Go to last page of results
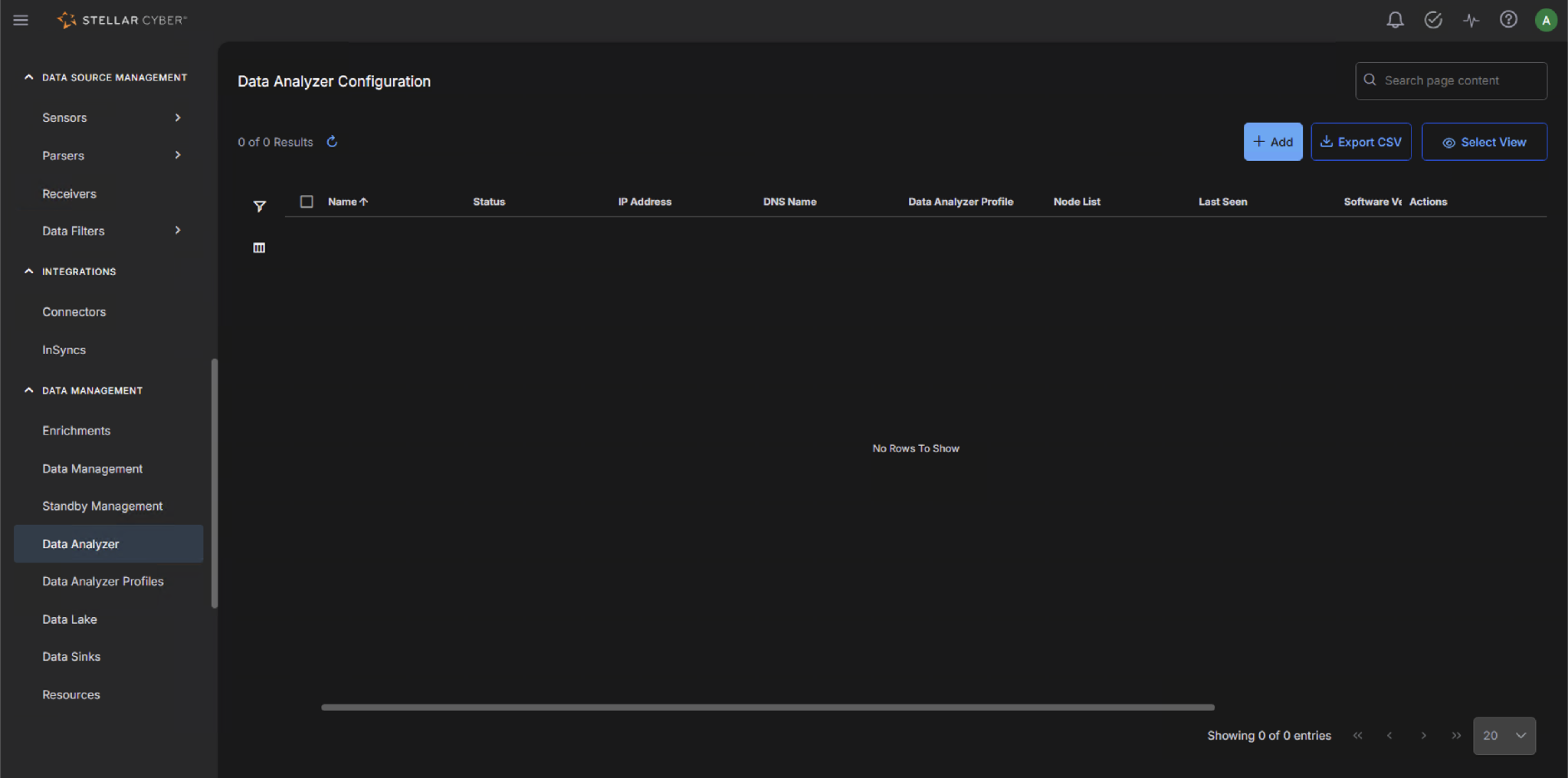1568x778 pixels. [x=1455, y=736]
